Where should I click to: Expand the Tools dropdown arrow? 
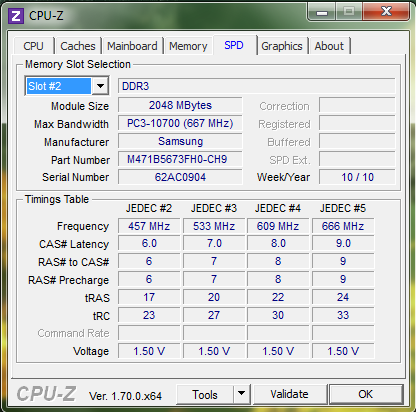[x=242, y=394]
